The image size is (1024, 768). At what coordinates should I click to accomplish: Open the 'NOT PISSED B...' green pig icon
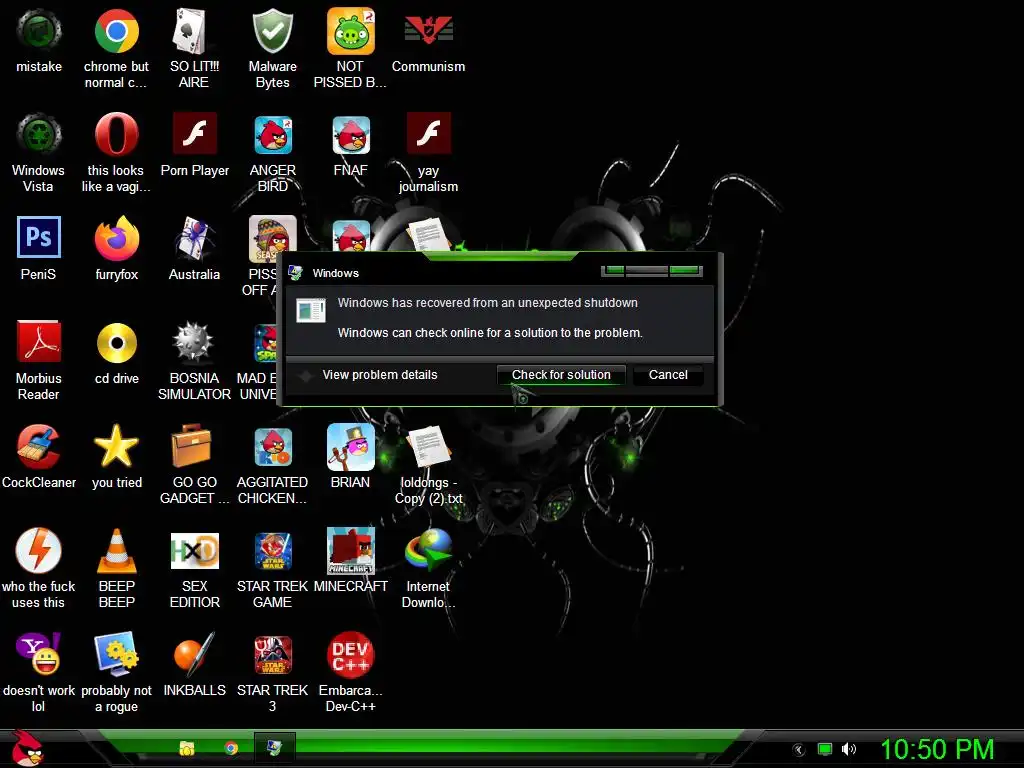coord(351,31)
